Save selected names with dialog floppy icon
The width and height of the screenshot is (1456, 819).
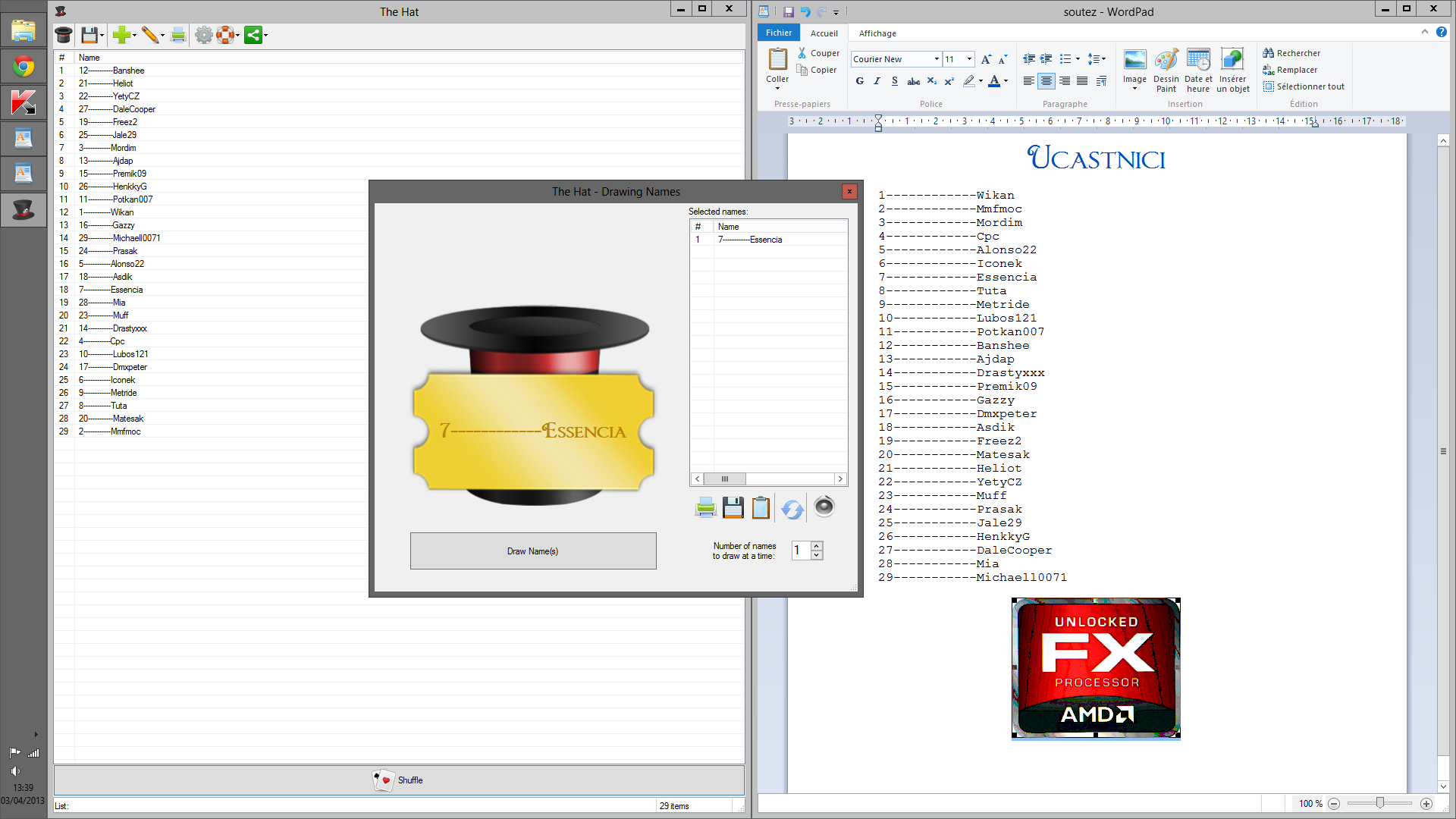coord(733,507)
